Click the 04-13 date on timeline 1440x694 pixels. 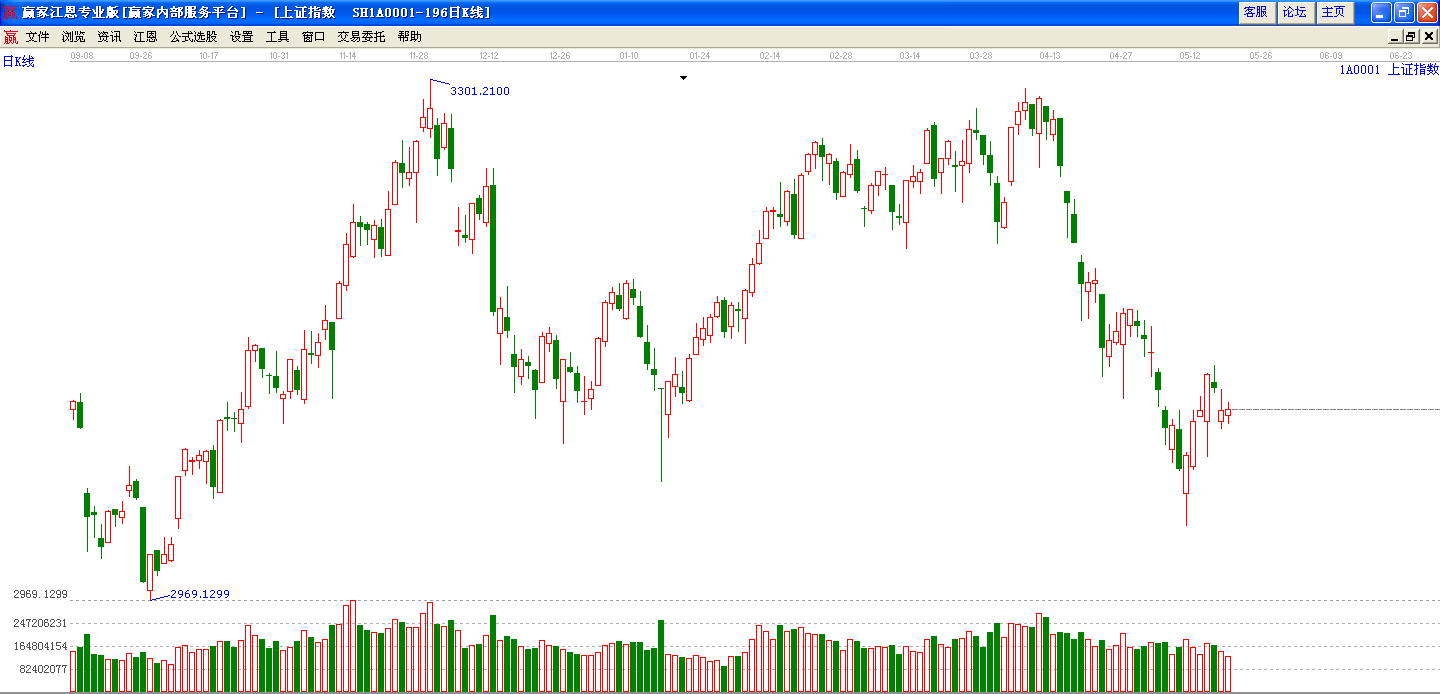[1050, 56]
